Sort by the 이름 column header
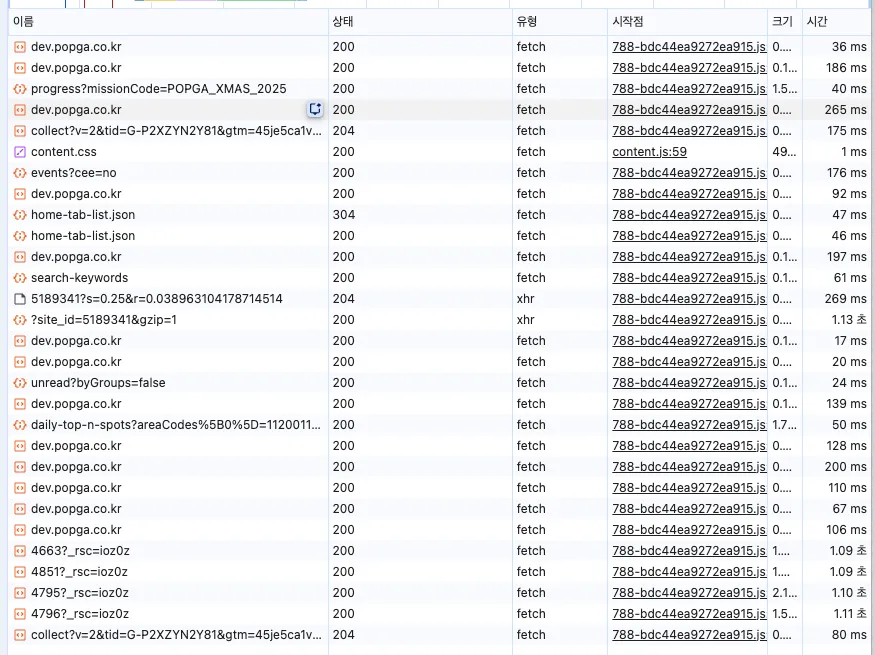The image size is (875, 655). (x=23, y=21)
